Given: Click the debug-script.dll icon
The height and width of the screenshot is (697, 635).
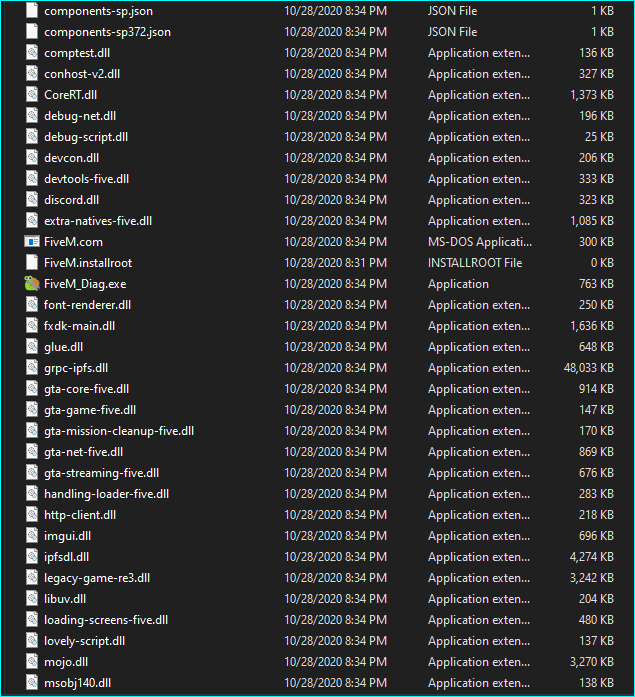Looking at the screenshot, I should (x=32, y=136).
